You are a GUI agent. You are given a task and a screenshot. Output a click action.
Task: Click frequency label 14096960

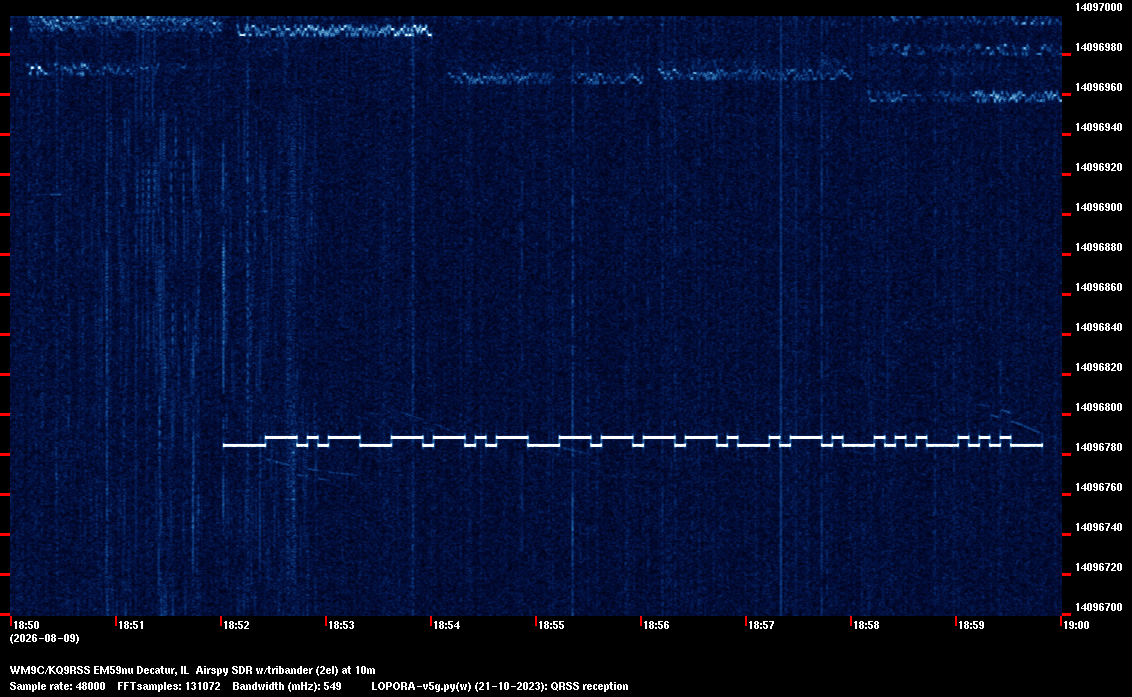point(1099,87)
